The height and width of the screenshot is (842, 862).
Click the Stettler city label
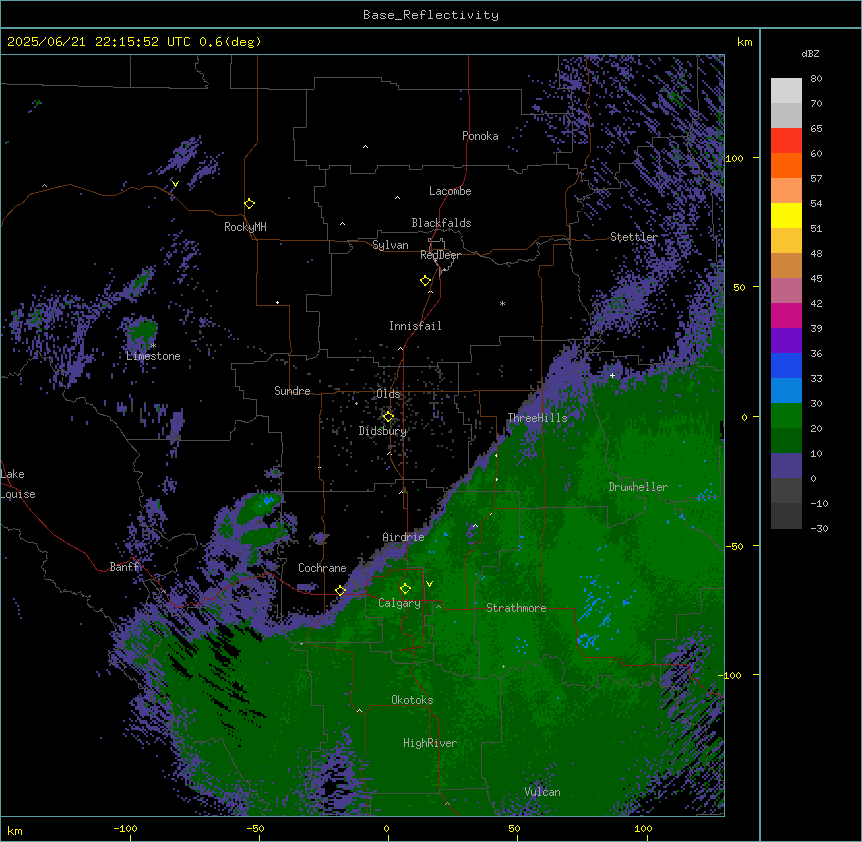[x=634, y=237]
